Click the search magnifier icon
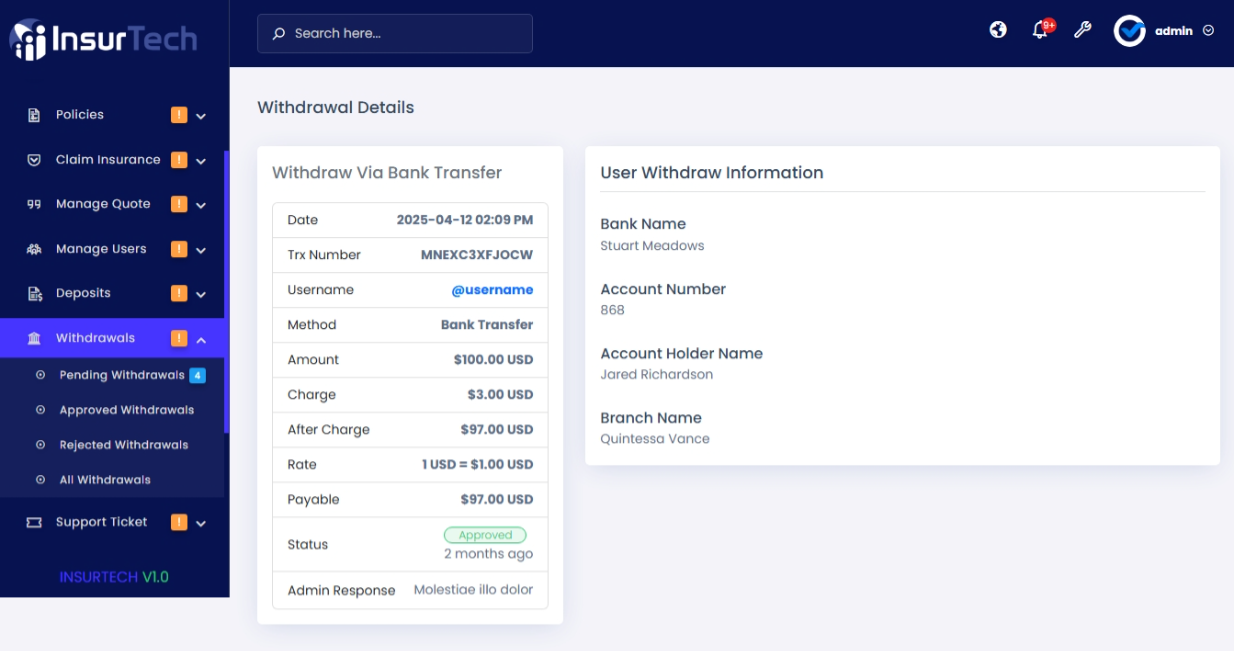 pos(279,33)
